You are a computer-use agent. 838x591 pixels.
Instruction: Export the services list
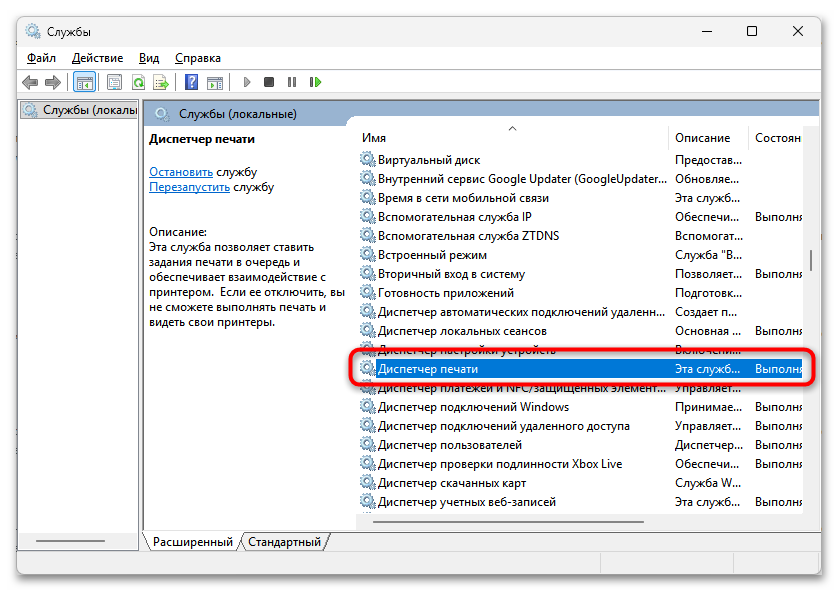[x=161, y=81]
